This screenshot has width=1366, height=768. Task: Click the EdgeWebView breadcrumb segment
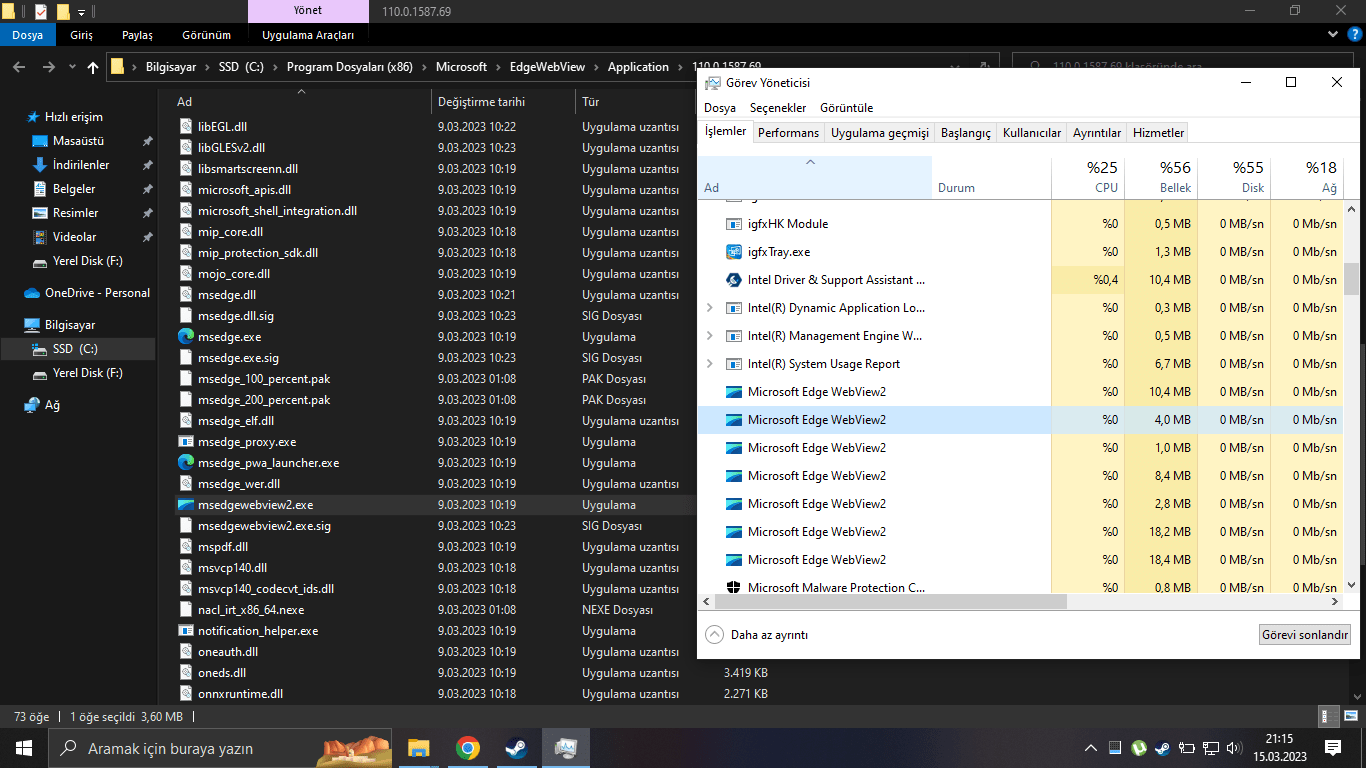click(548, 67)
